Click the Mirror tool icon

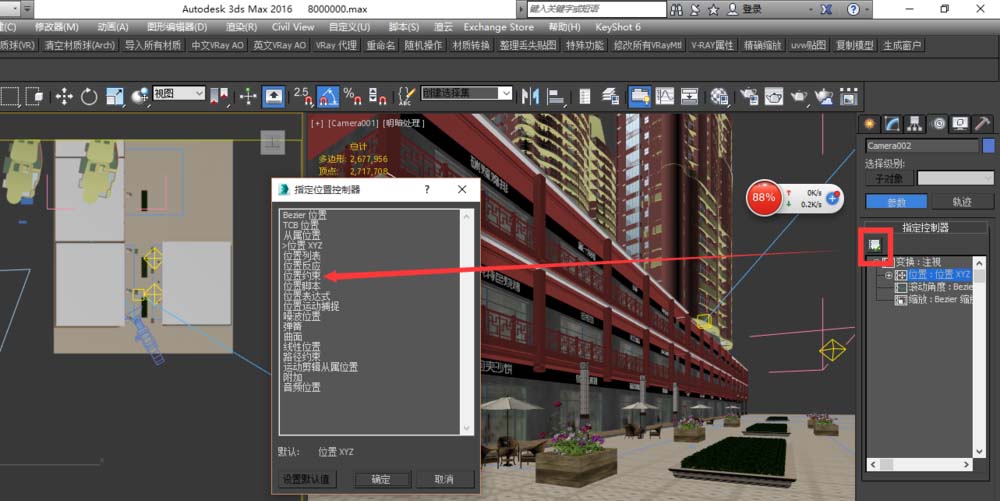tap(530, 96)
